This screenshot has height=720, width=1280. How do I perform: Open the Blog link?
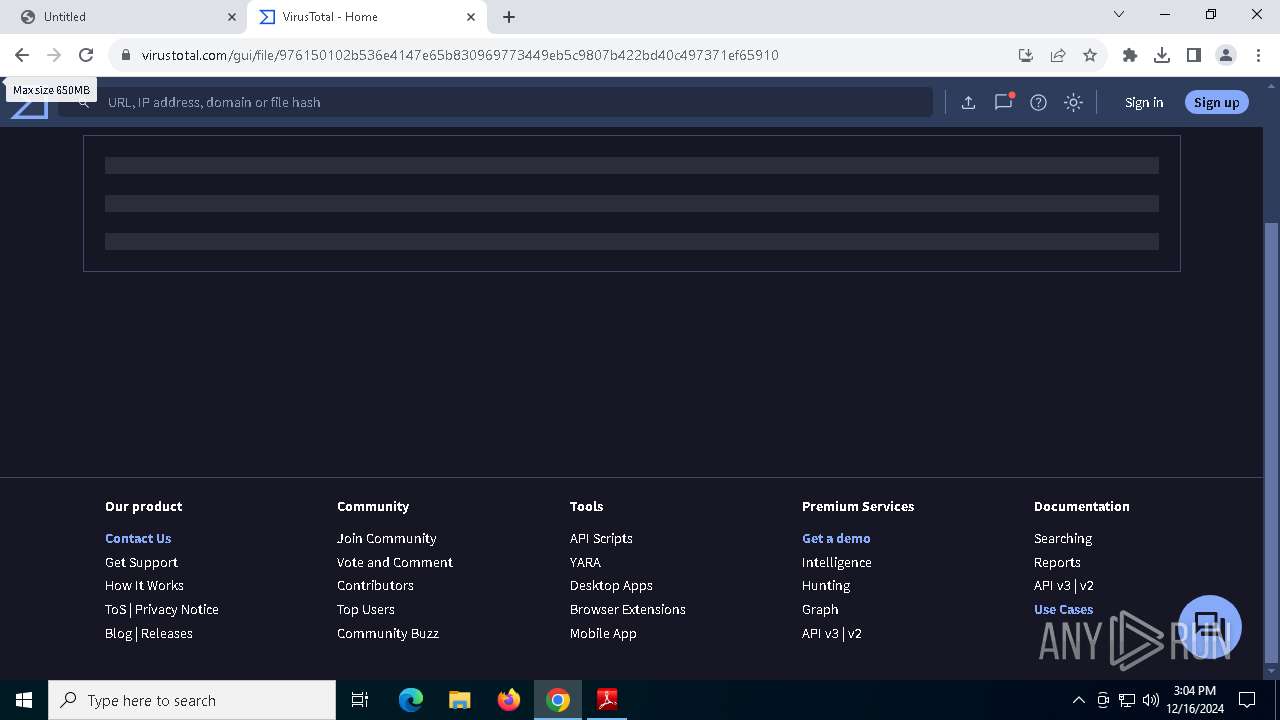118,633
